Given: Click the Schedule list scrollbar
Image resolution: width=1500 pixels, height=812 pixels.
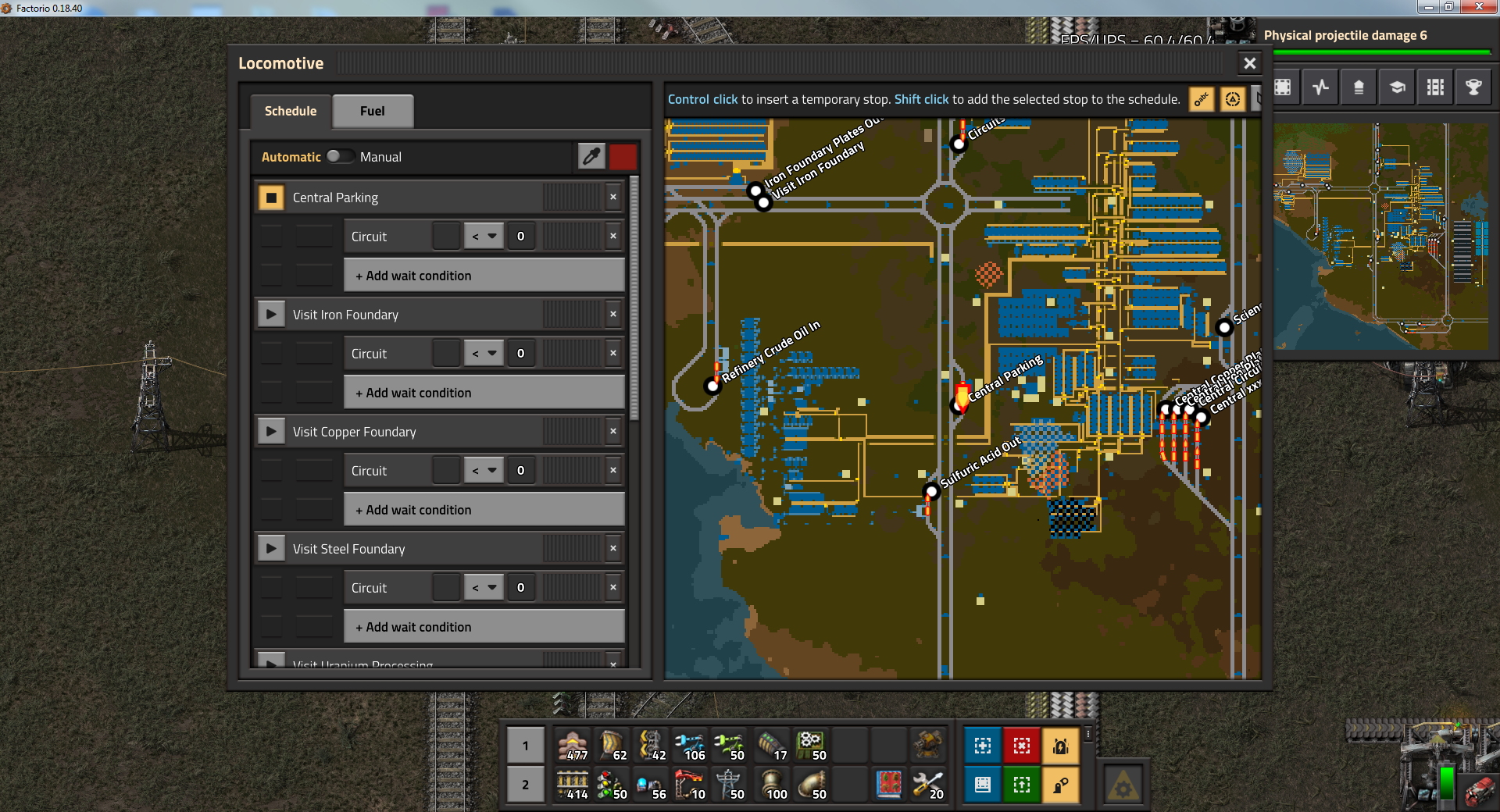Looking at the screenshot, I should [x=634, y=298].
